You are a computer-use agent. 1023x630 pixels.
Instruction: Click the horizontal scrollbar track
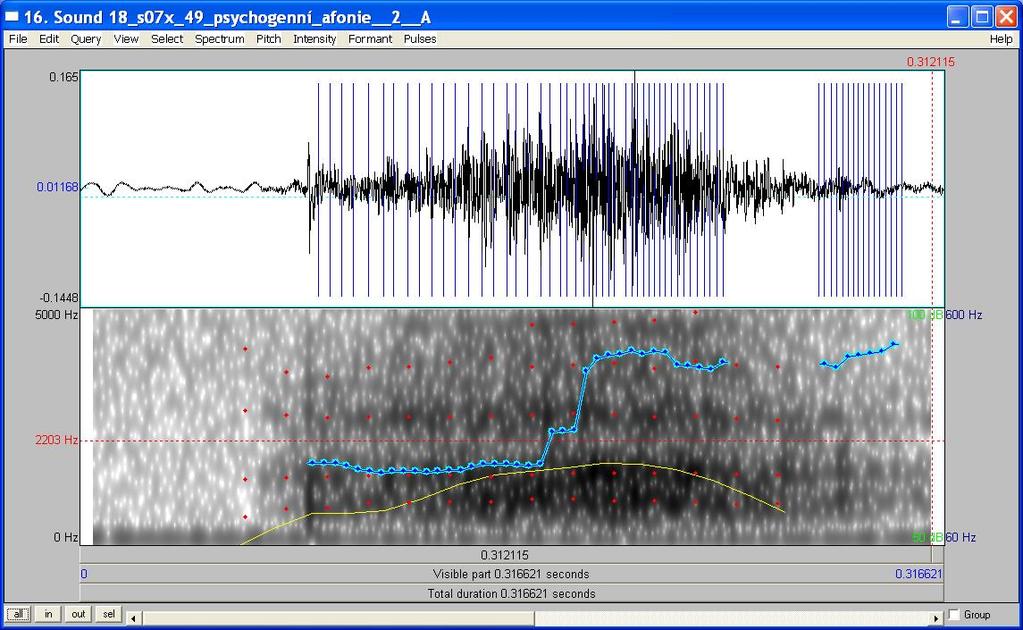[x=732, y=618]
